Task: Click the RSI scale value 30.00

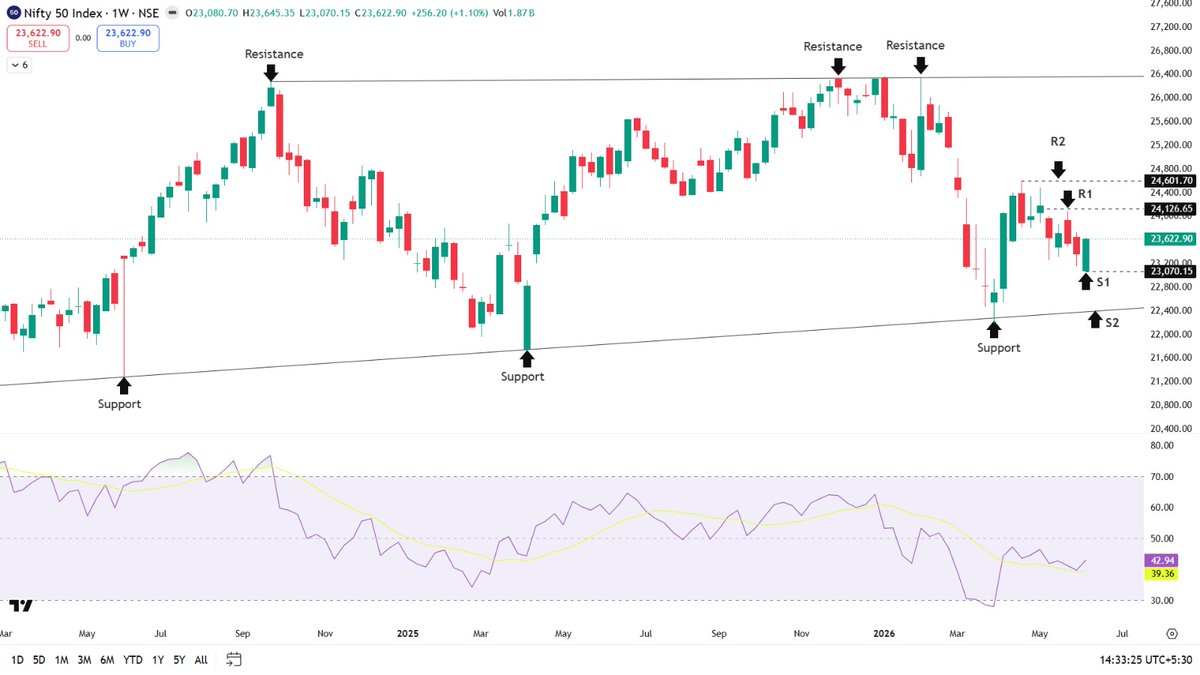Action: [x=1164, y=601]
